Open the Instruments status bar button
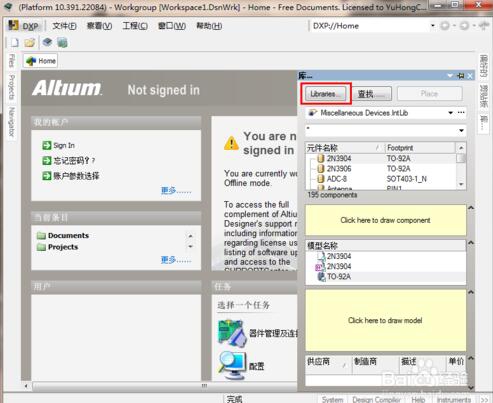 click(454, 399)
